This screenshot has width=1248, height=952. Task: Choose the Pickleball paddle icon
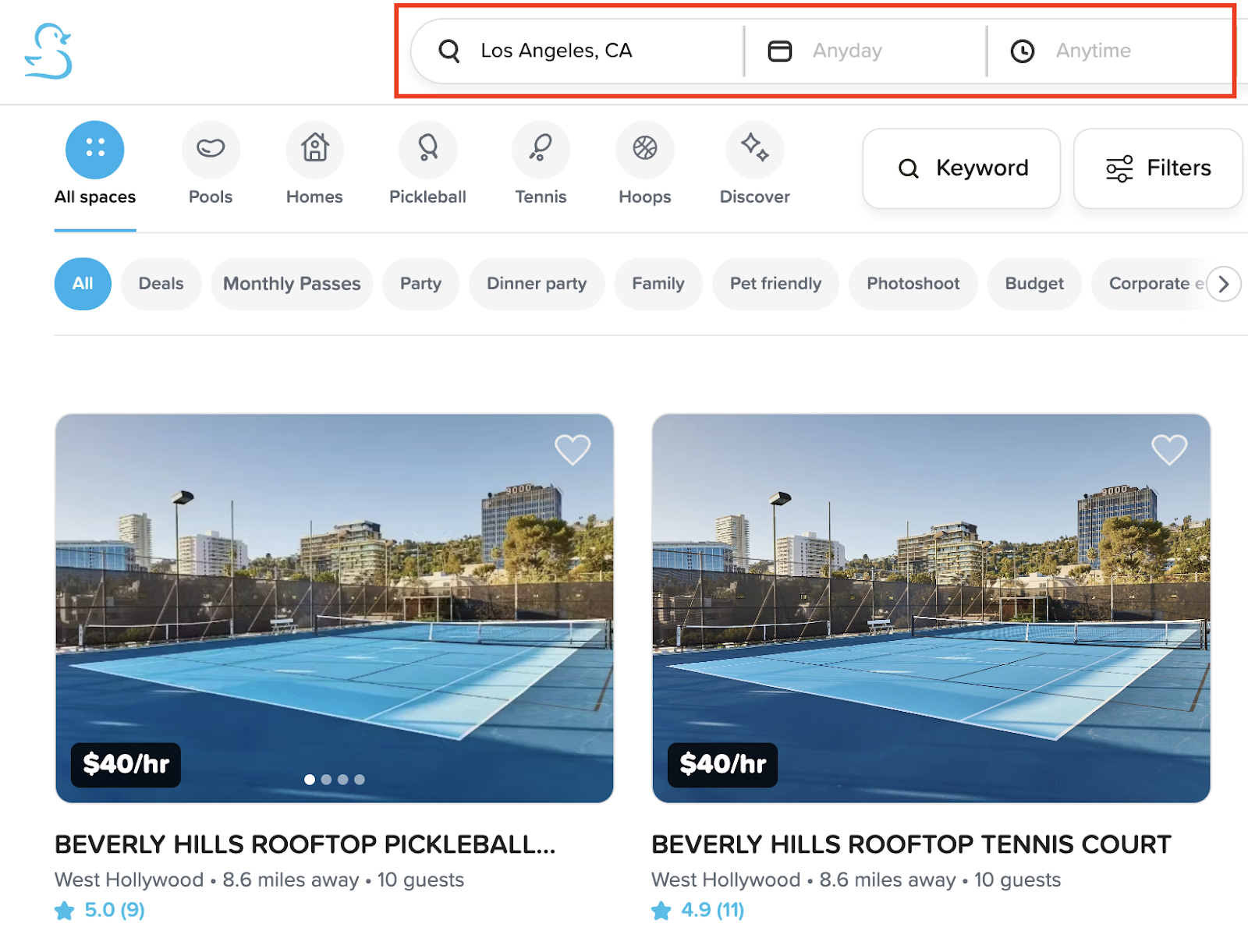coord(427,149)
